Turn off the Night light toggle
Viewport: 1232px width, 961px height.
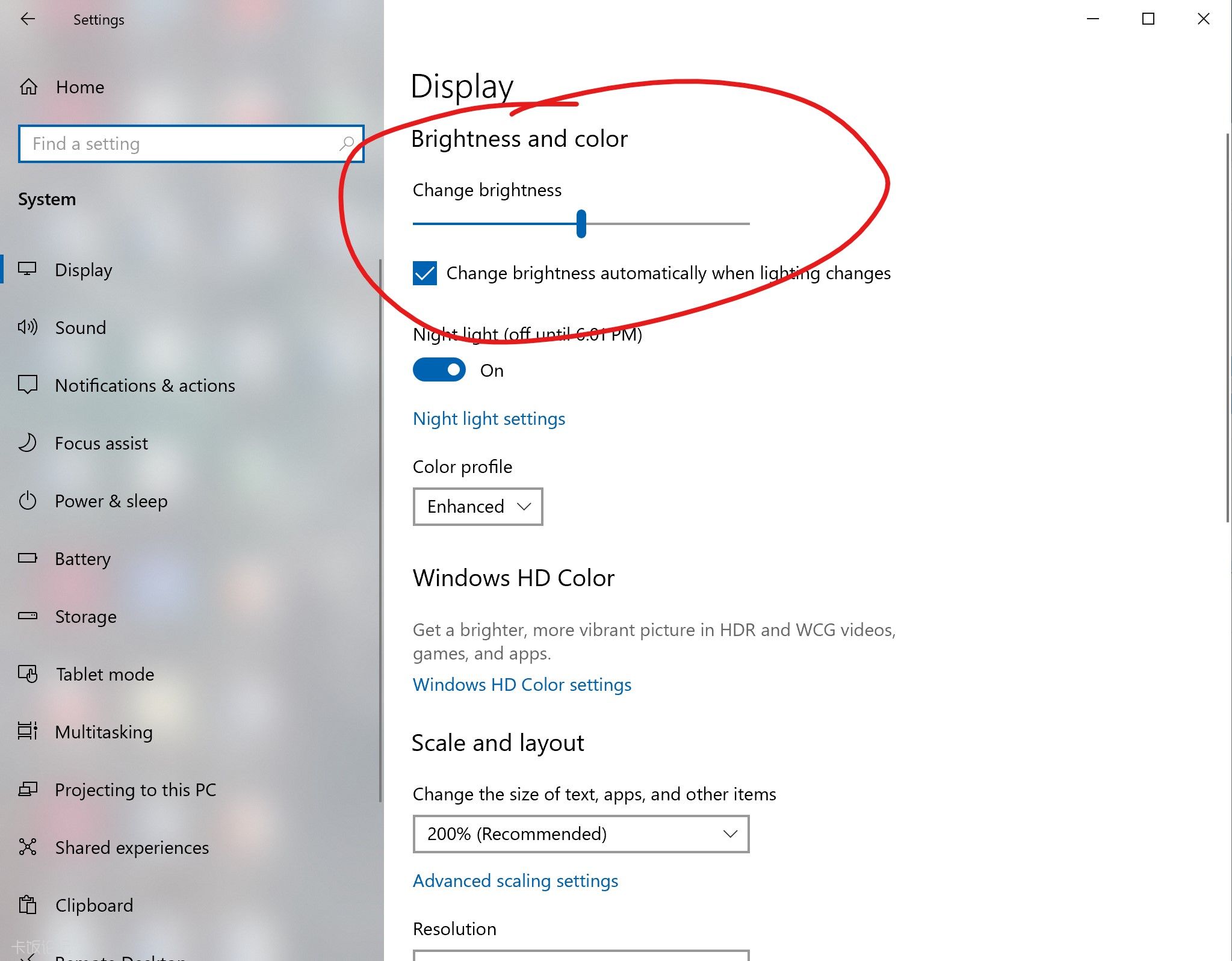click(439, 370)
